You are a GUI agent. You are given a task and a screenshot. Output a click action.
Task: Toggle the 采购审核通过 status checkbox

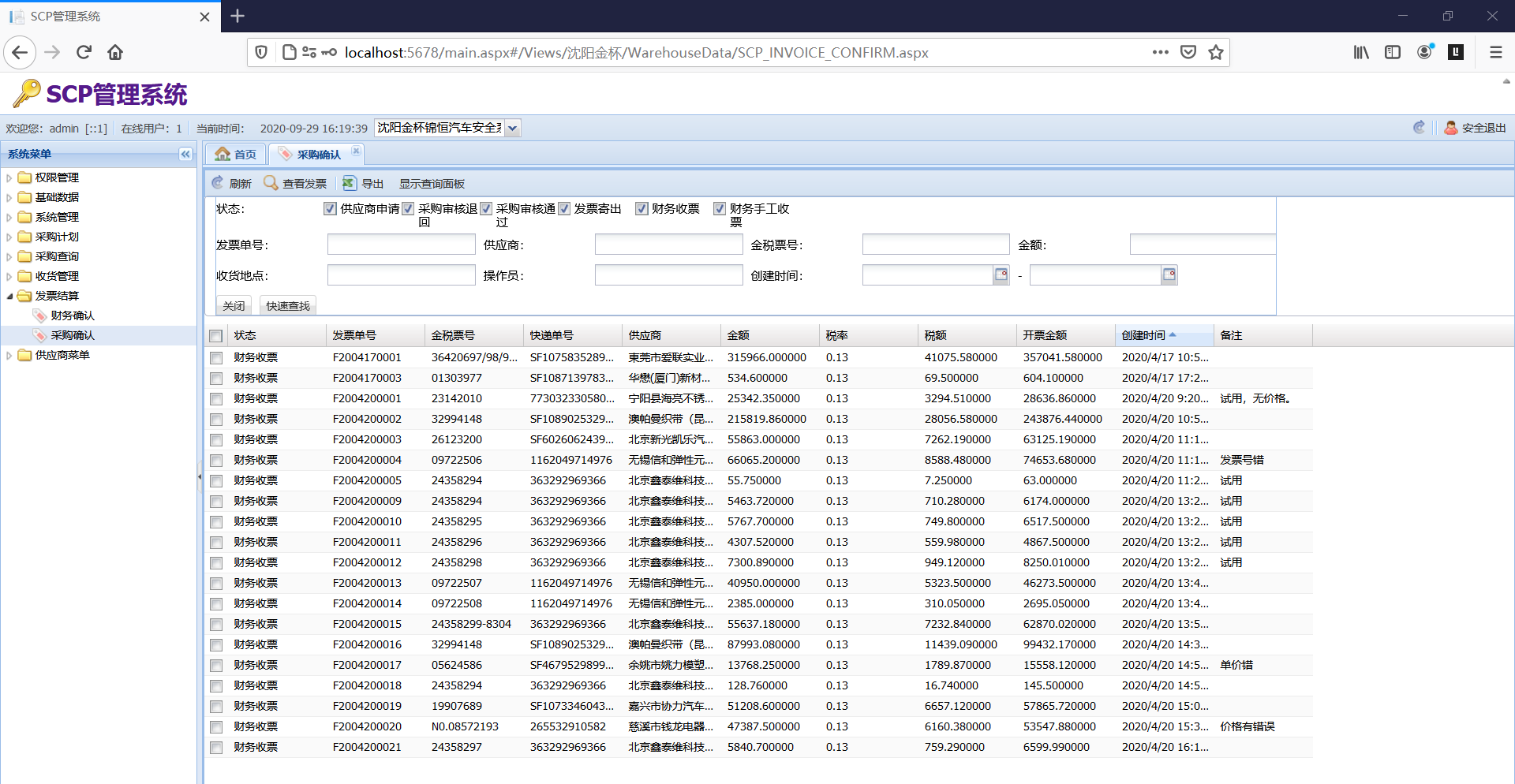(486, 208)
